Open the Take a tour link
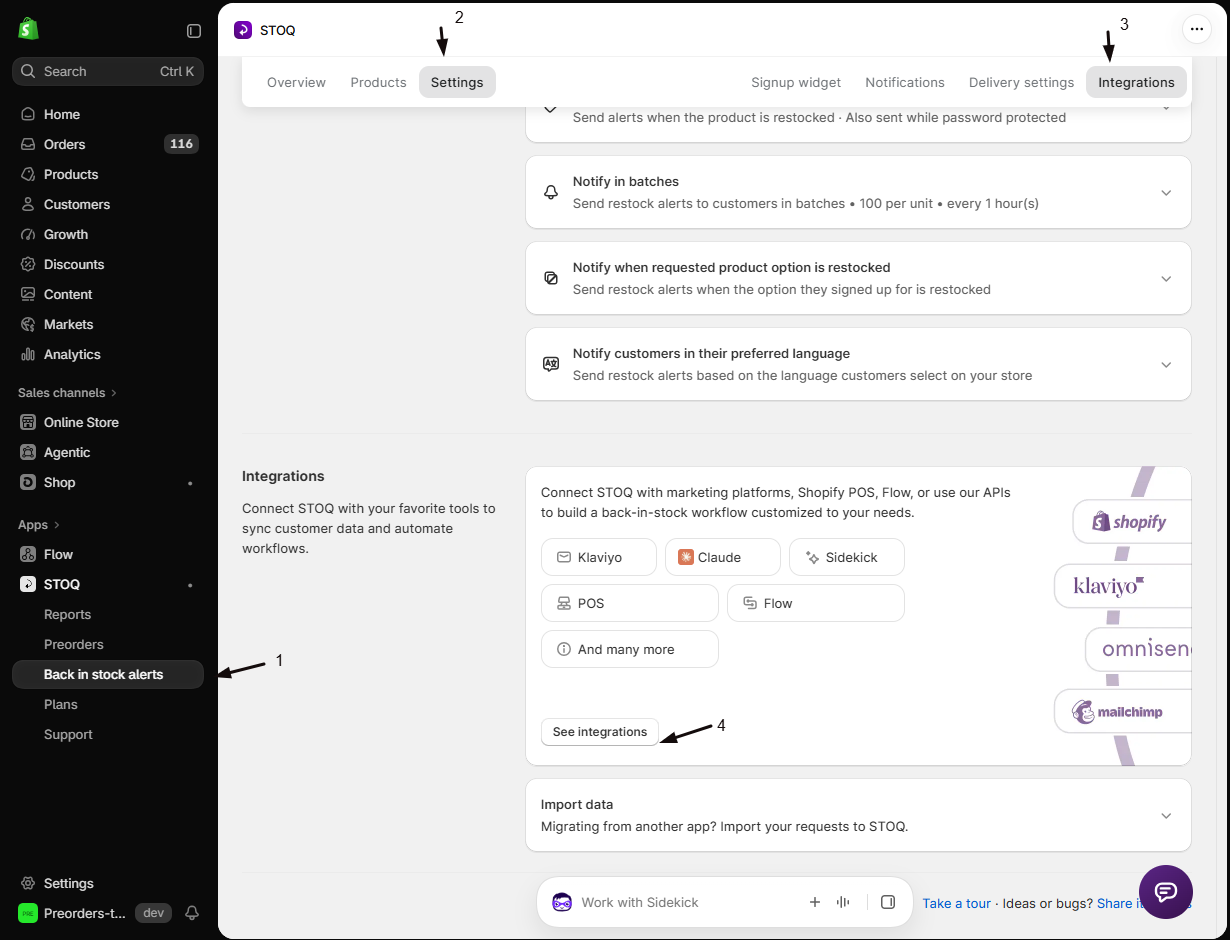1230x940 pixels. click(956, 903)
